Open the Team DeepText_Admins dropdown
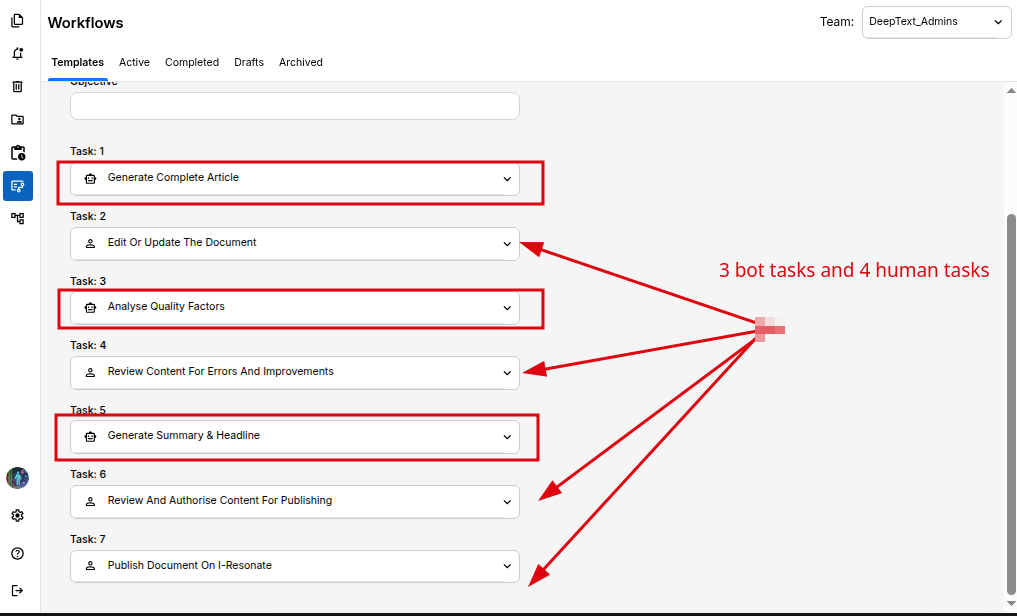Image resolution: width=1017 pixels, height=616 pixels. (936, 22)
